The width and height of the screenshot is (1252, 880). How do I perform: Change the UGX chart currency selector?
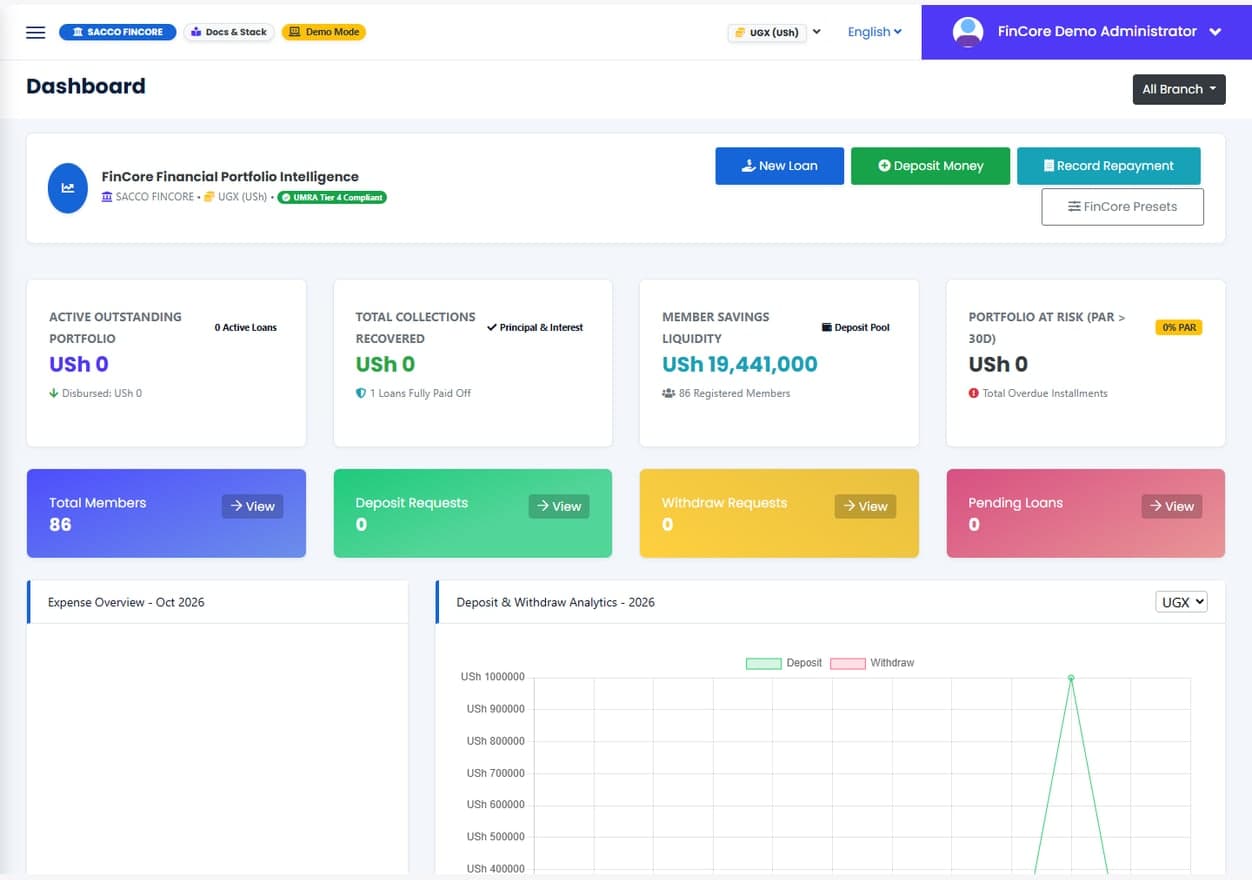click(x=1181, y=602)
